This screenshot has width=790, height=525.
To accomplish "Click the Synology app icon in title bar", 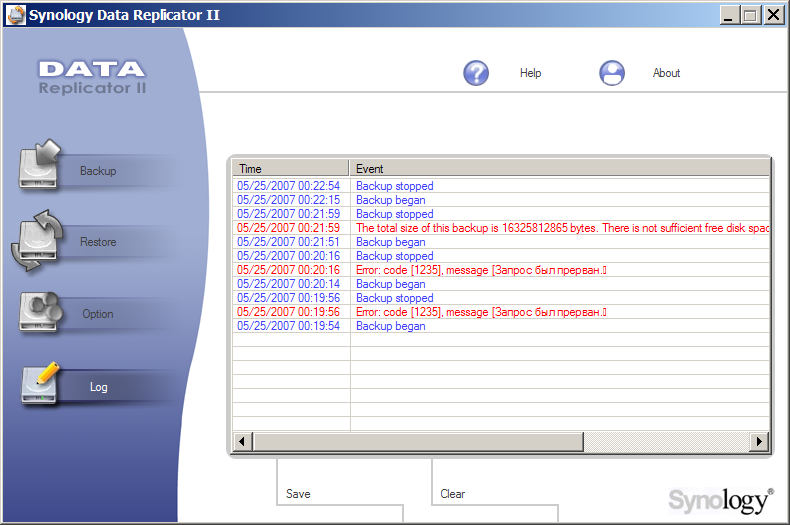I will [15, 15].
